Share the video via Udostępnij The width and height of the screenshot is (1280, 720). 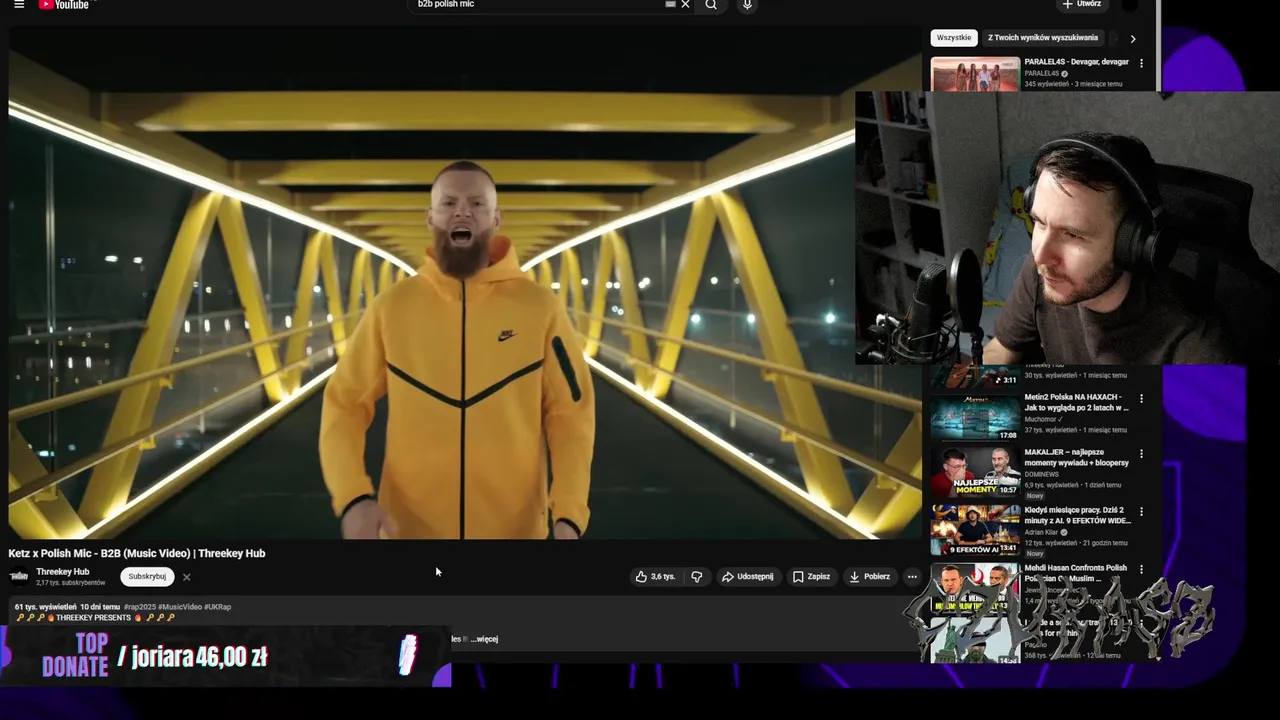point(748,577)
